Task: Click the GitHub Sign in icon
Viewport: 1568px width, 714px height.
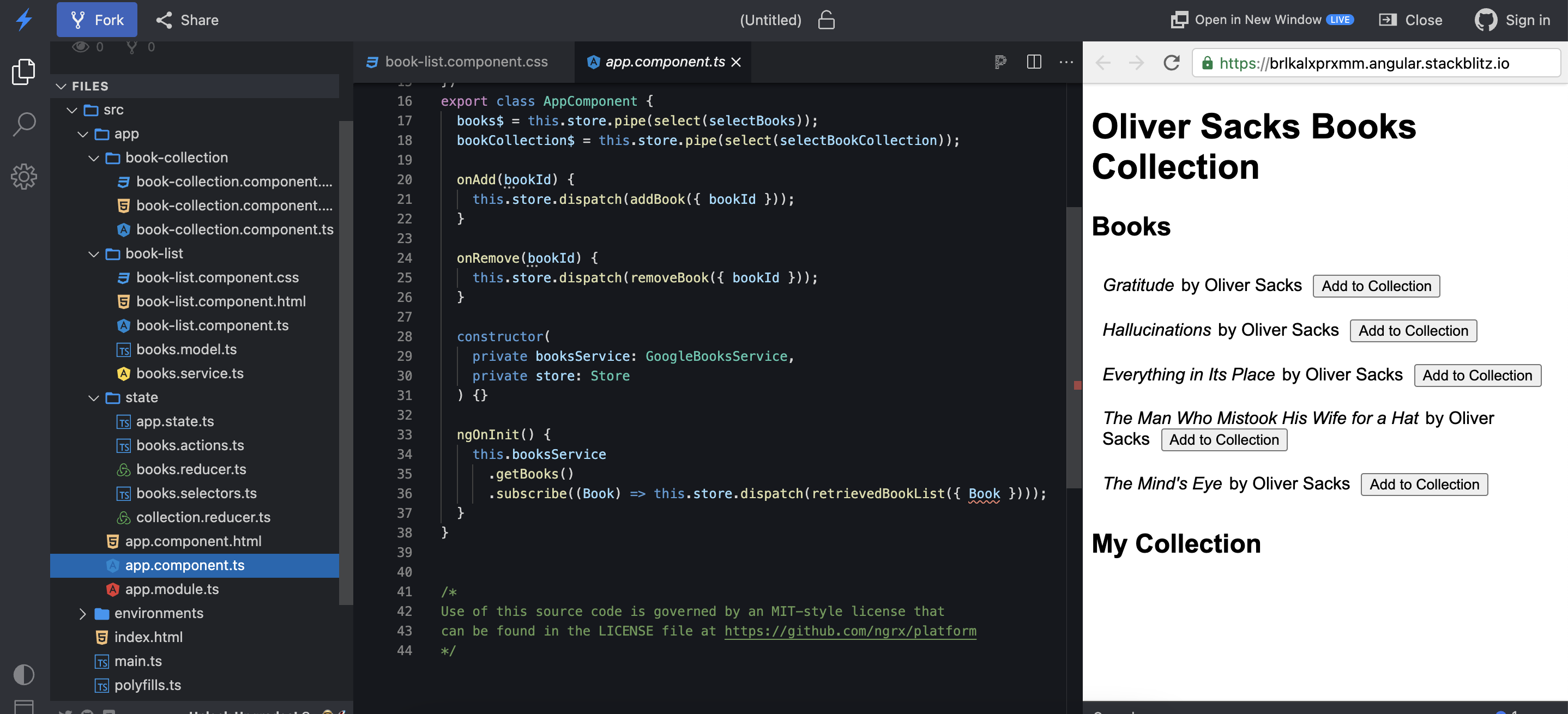Action: tap(1485, 20)
